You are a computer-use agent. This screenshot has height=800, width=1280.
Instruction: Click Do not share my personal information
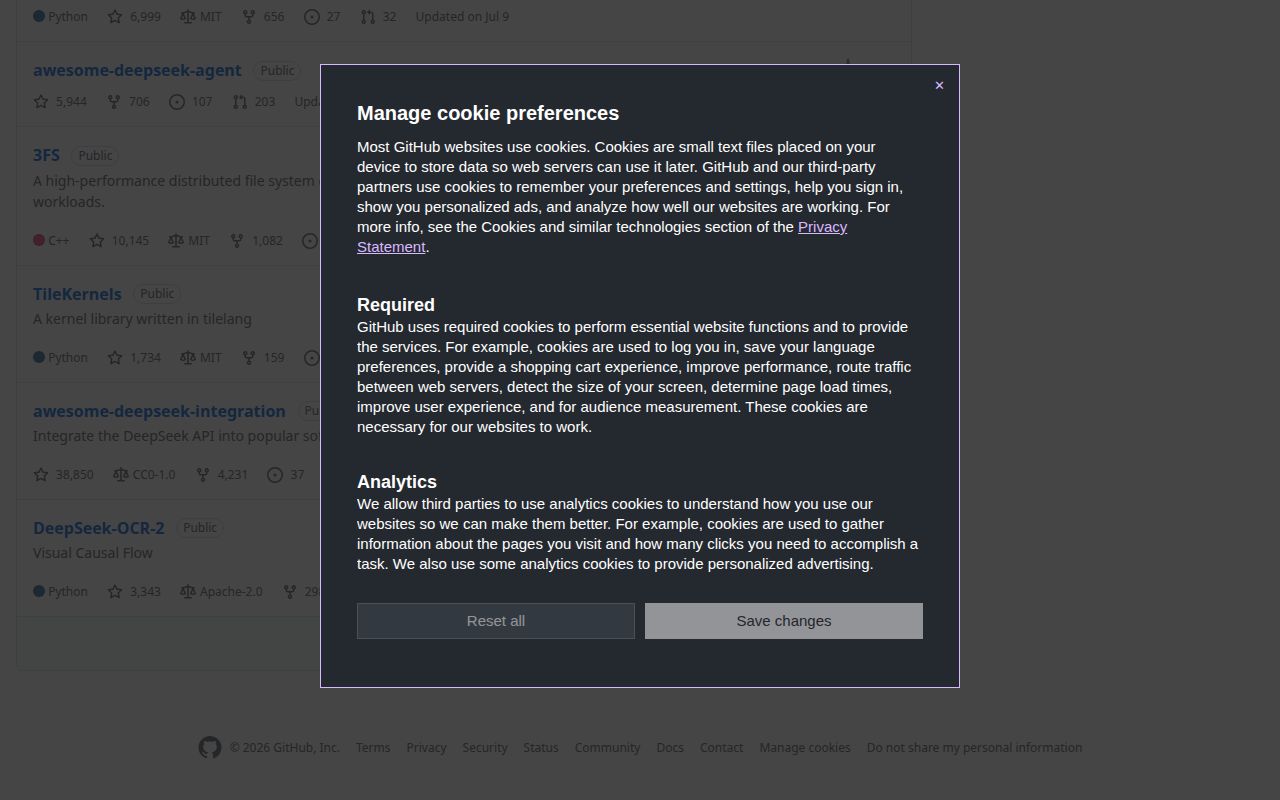974,748
